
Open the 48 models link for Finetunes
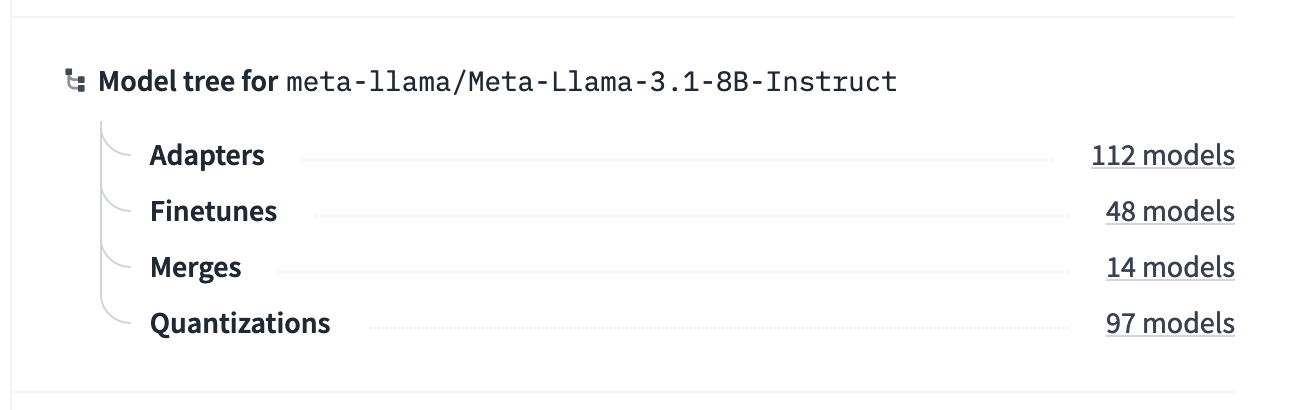(x=1170, y=212)
